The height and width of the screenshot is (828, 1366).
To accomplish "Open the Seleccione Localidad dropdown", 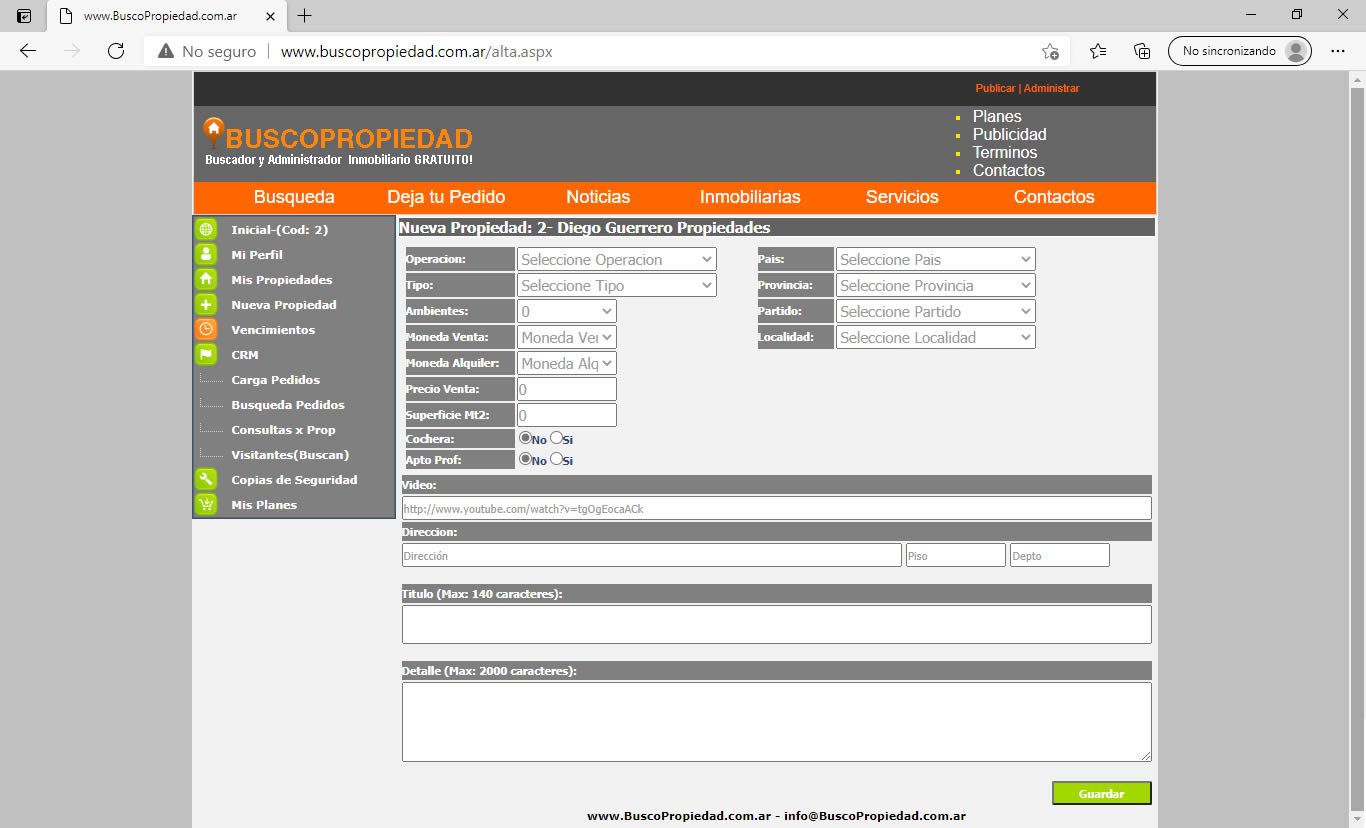I will 936,337.
